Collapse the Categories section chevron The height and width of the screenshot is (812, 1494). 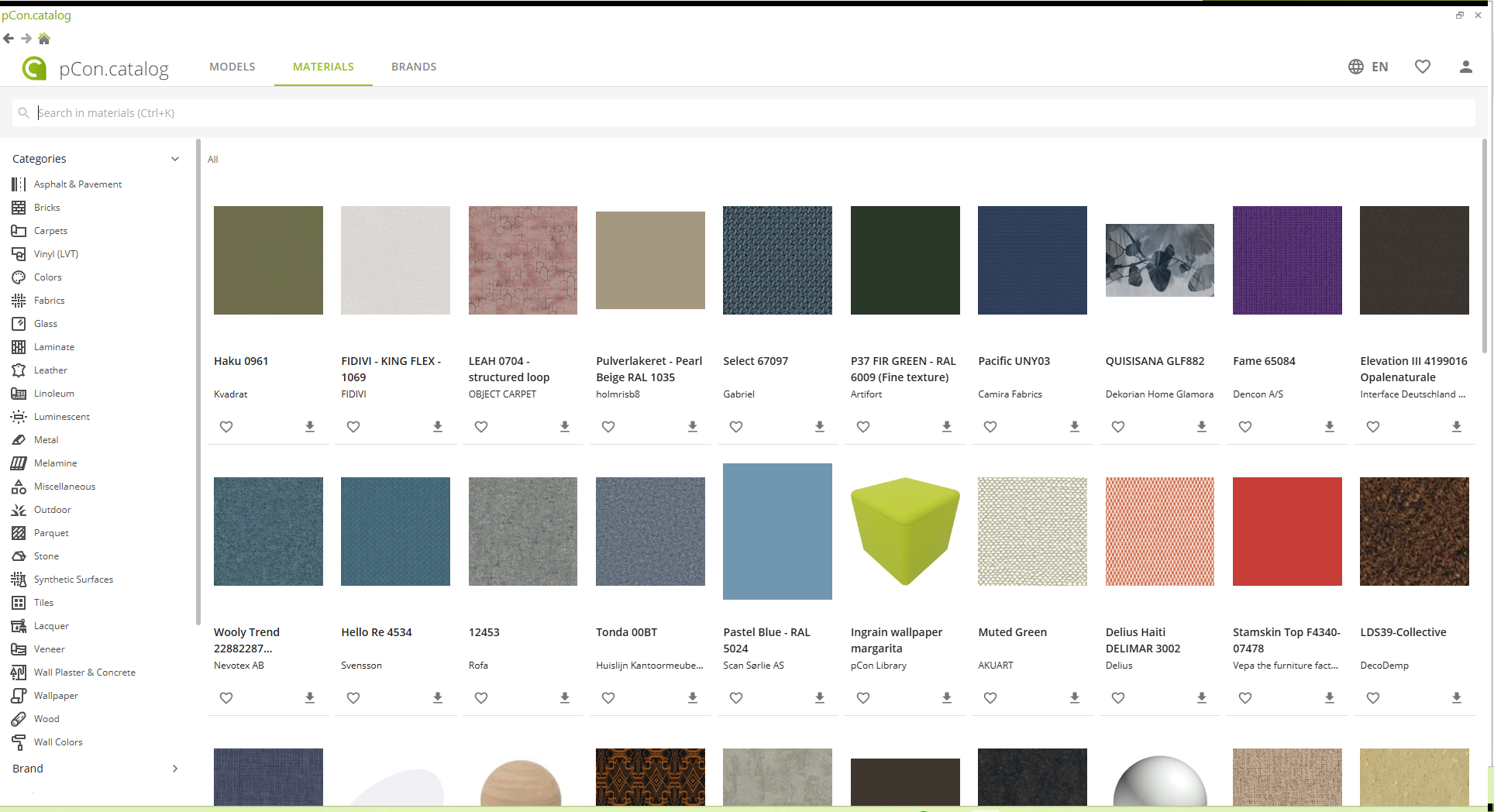pyautogui.click(x=175, y=159)
